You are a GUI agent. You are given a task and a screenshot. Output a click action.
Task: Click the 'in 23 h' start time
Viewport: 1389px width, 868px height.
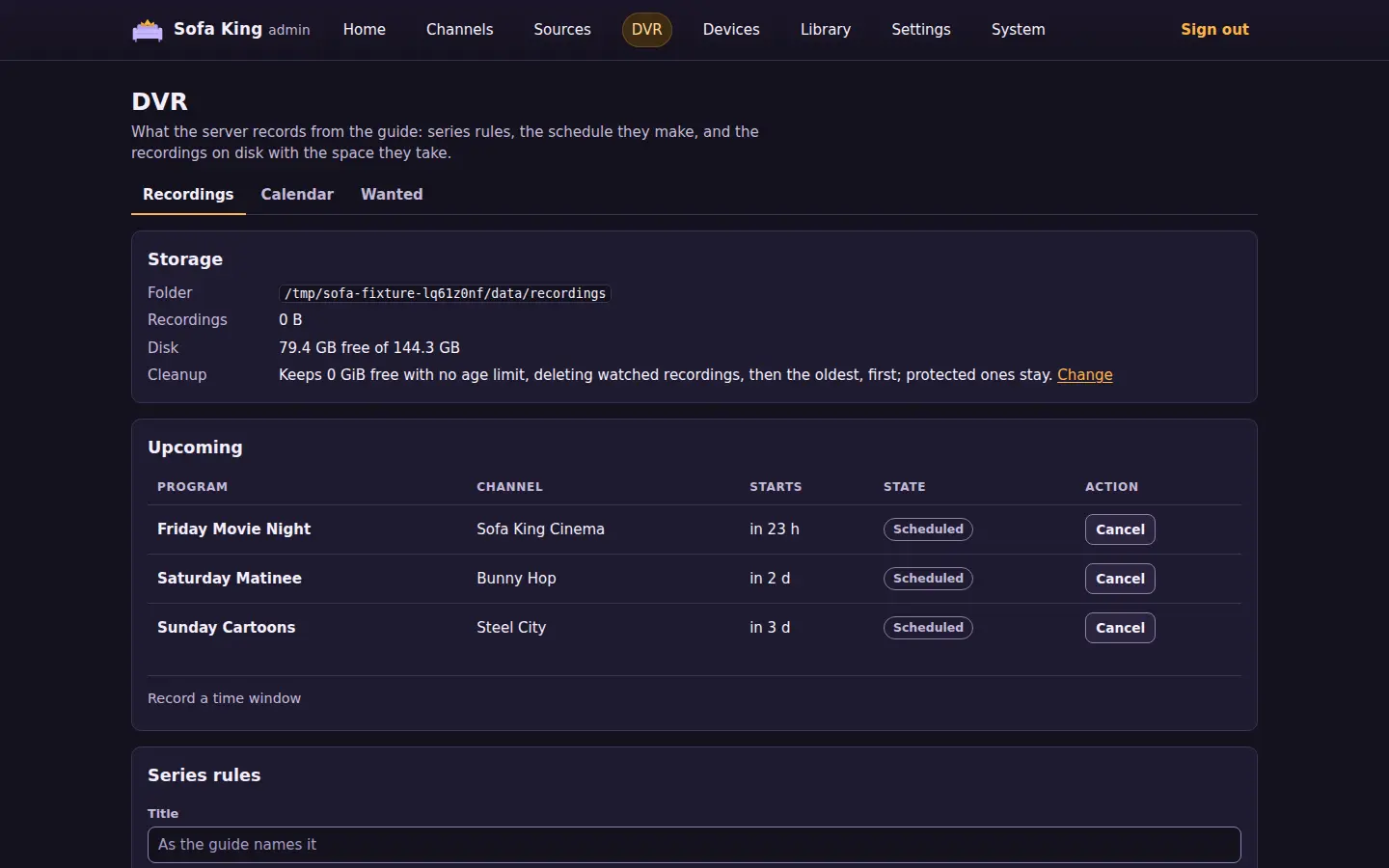point(775,529)
